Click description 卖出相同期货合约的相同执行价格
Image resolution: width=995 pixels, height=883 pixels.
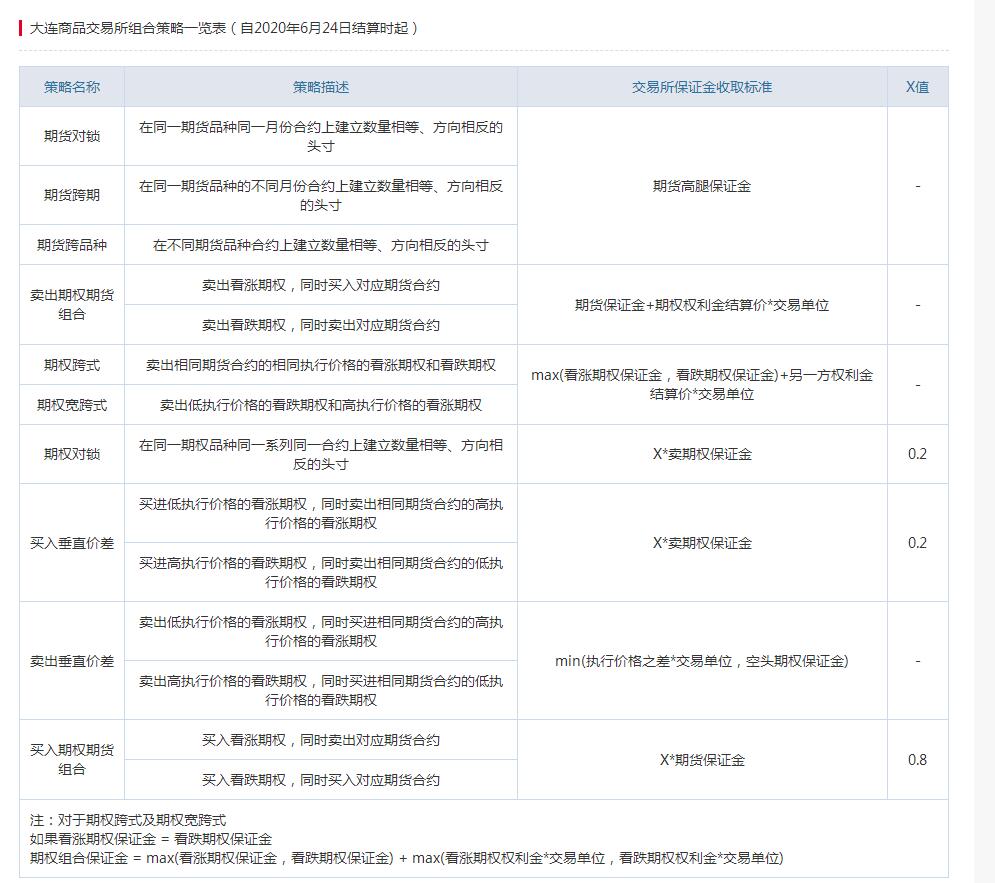click(320, 365)
